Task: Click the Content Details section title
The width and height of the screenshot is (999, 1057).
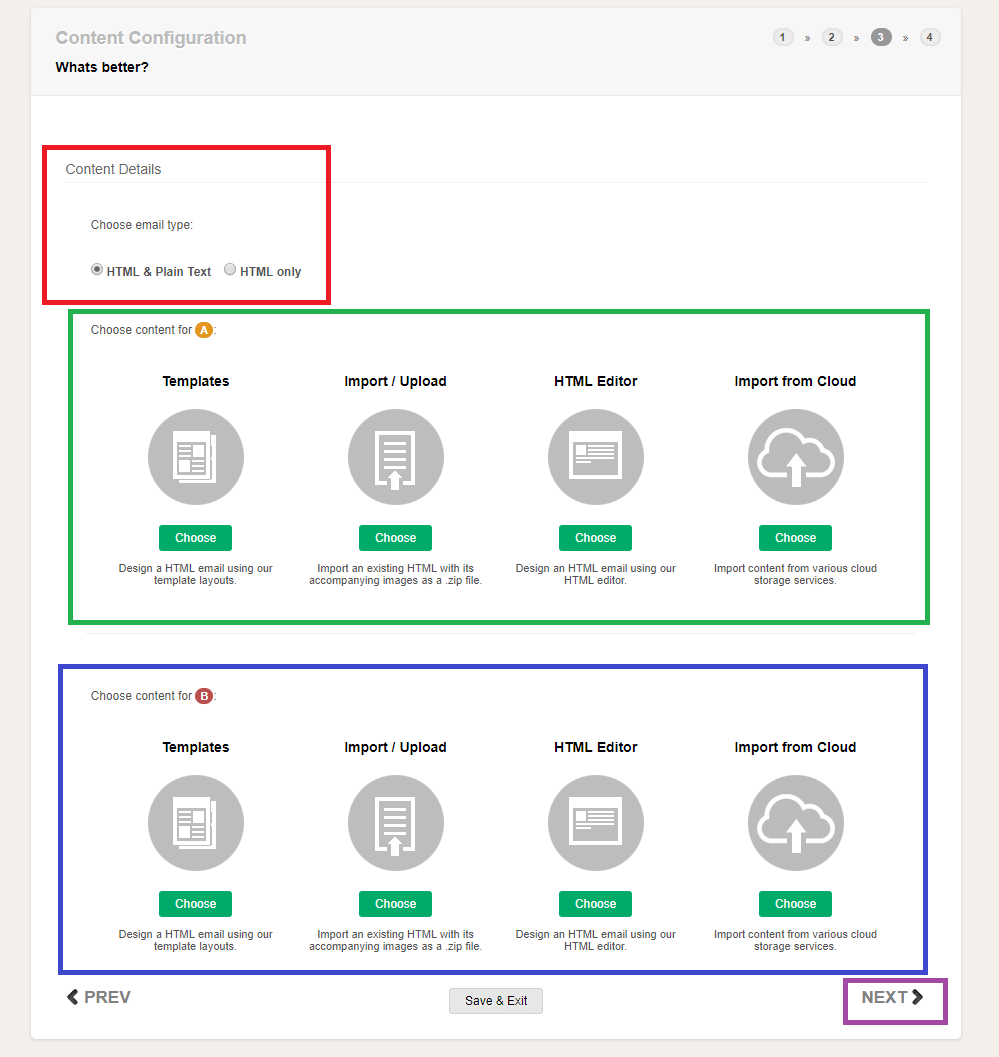Action: click(113, 169)
